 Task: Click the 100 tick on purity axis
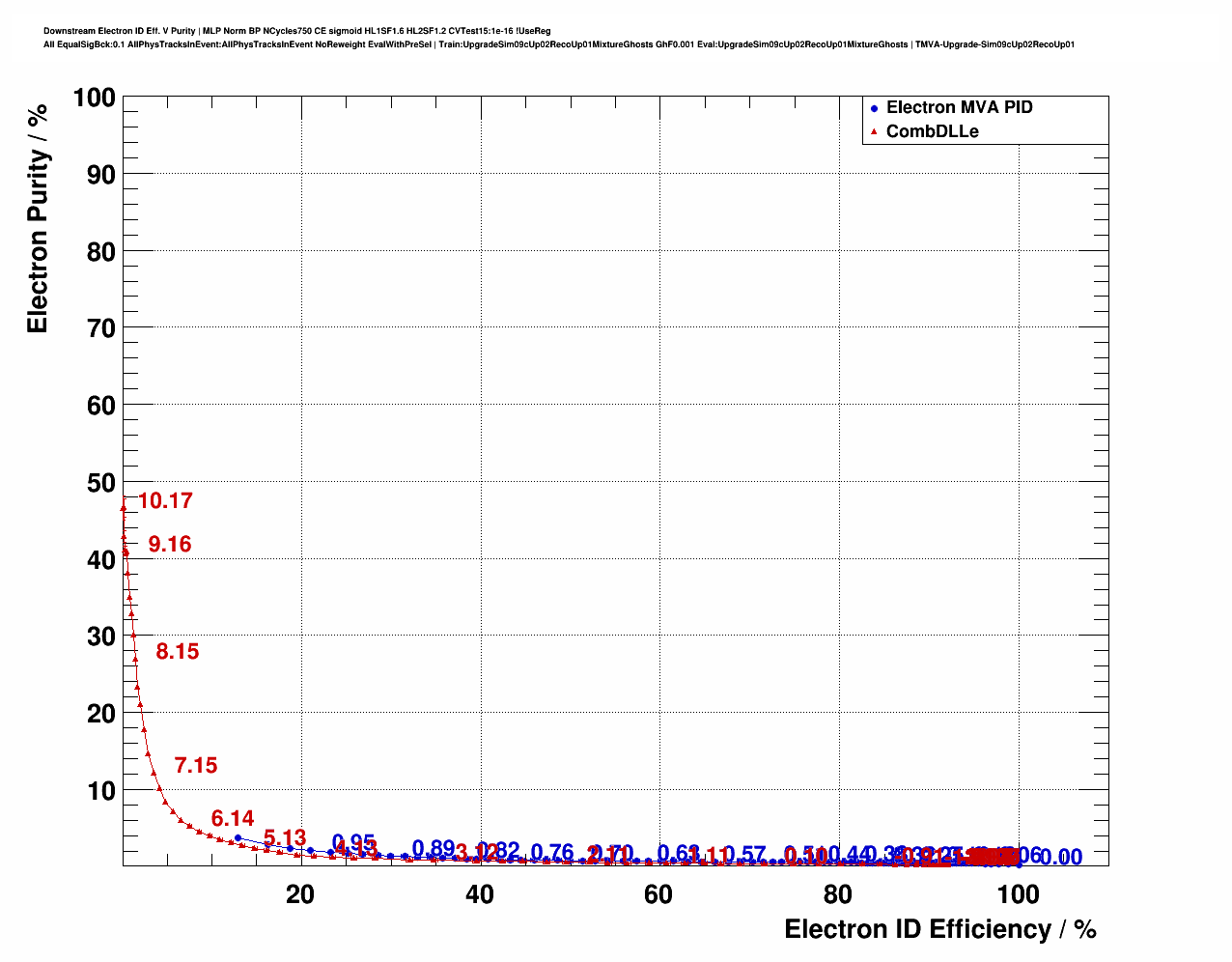(94, 98)
